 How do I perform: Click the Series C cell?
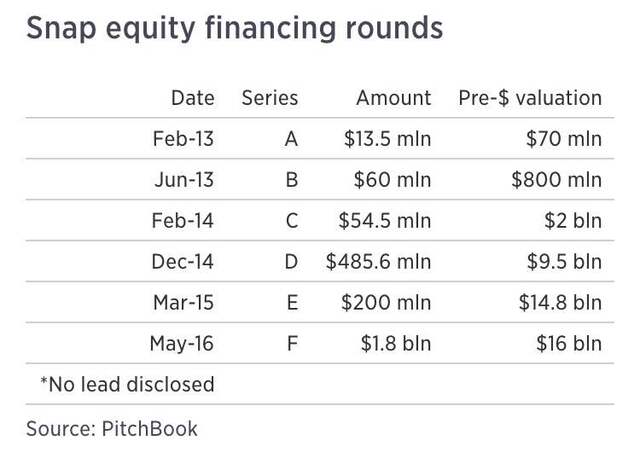click(x=292, y=221)
